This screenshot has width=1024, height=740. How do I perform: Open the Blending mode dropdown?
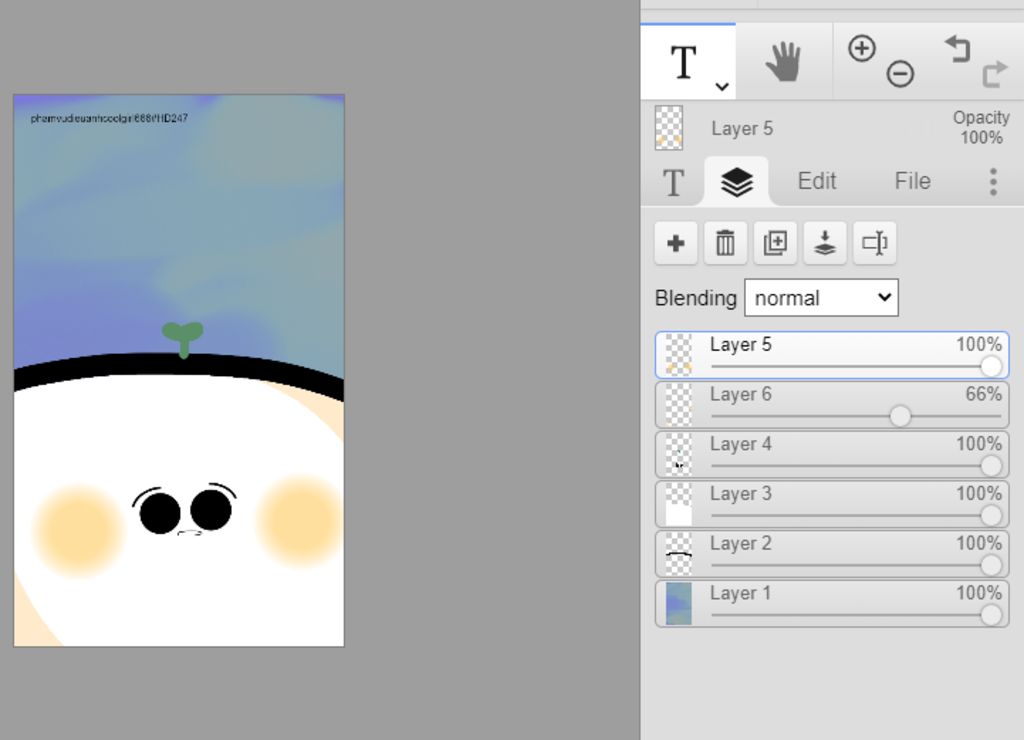pos(821,298)
